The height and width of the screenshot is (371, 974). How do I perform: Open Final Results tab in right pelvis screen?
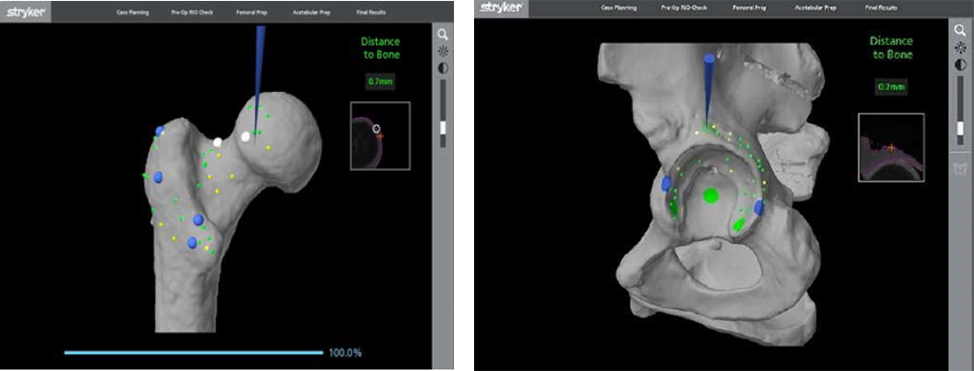click(880, 9)
